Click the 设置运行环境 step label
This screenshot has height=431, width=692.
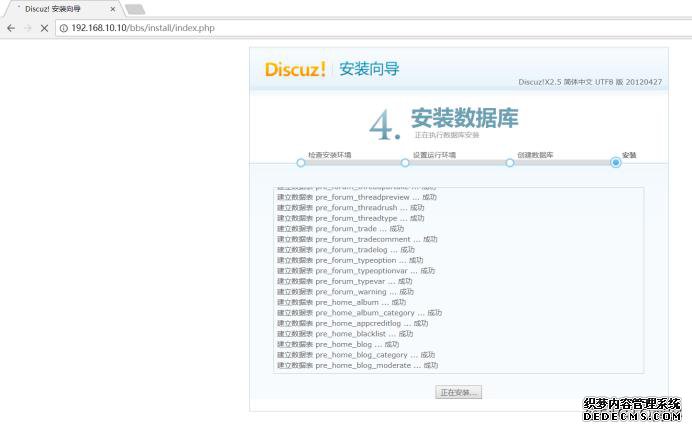434,155
